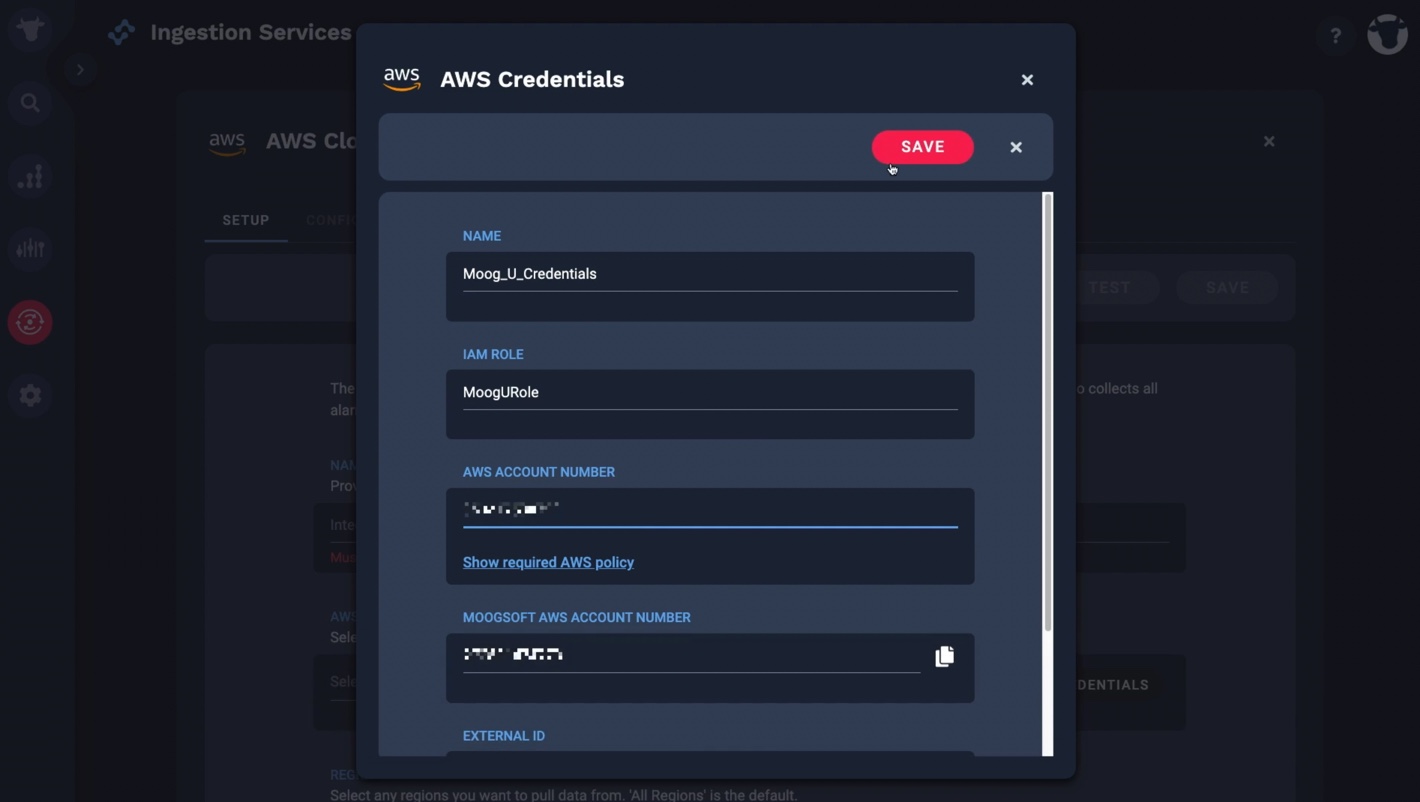Click the Moogsoft AWS Account Number field

(691, 655)
